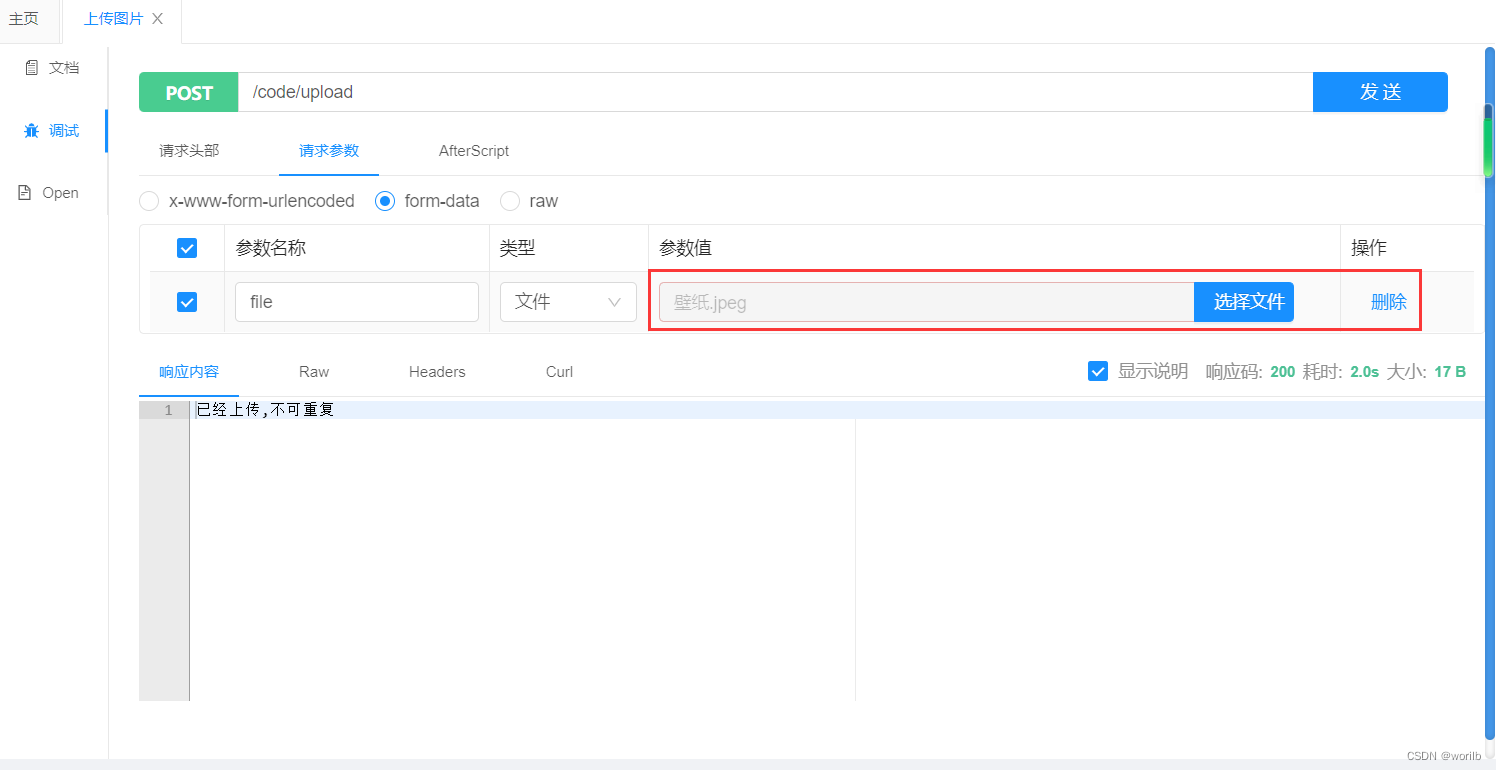Open the 请求参数 tab
This screenshot has height=770, width=1496.
tap(329, 151)
